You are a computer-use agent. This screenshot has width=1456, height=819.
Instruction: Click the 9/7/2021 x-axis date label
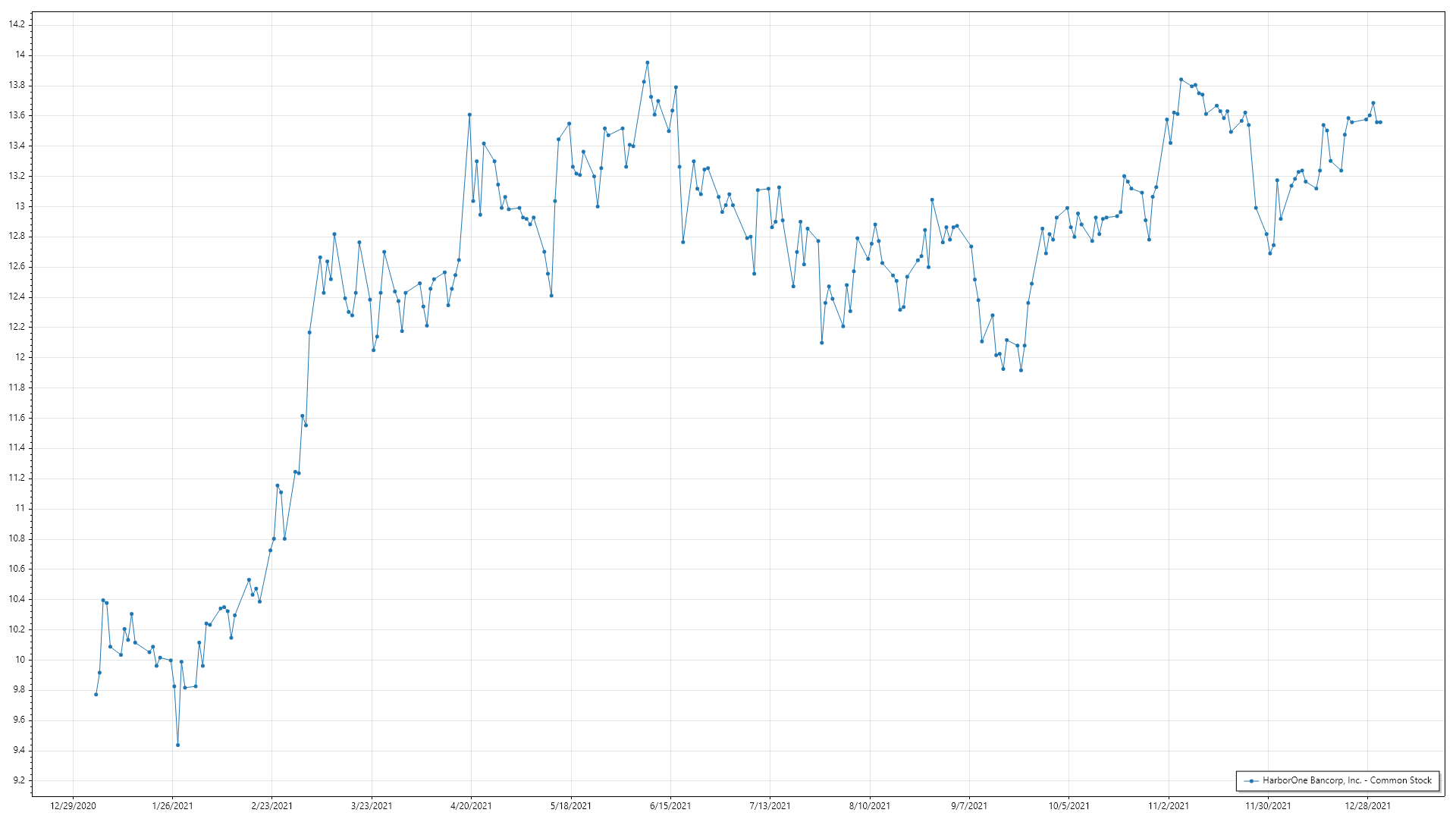pyautogui.click(x=969, y=805)
